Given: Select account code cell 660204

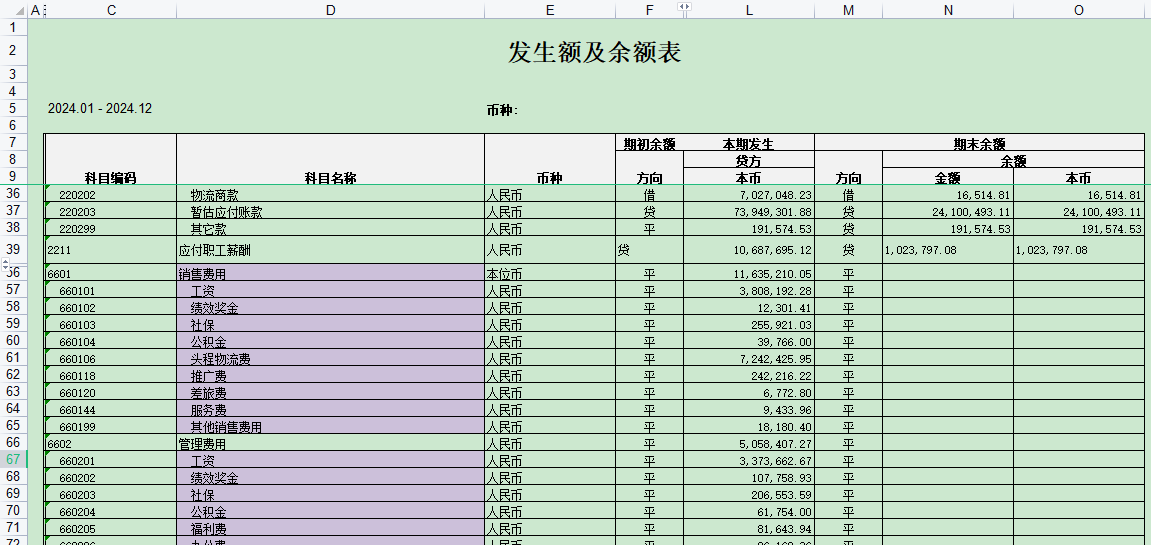Looking at the screenshot, I should pos(111,511).
